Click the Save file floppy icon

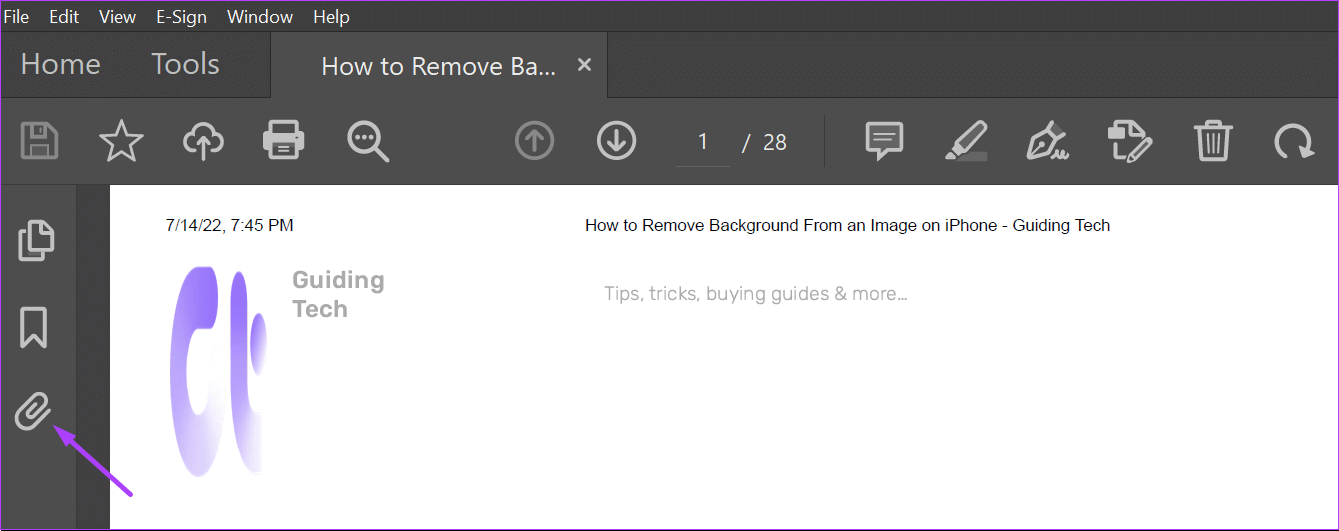40,141
